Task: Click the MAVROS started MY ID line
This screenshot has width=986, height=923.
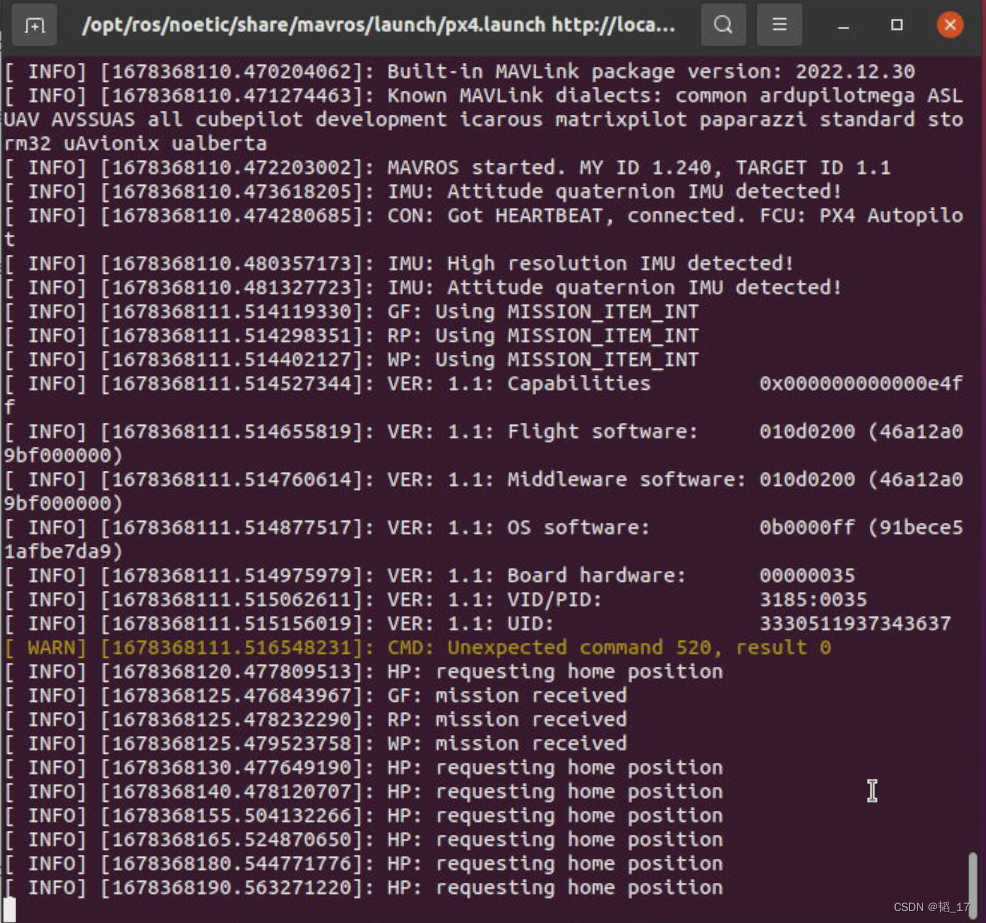Action: point(447,168)
